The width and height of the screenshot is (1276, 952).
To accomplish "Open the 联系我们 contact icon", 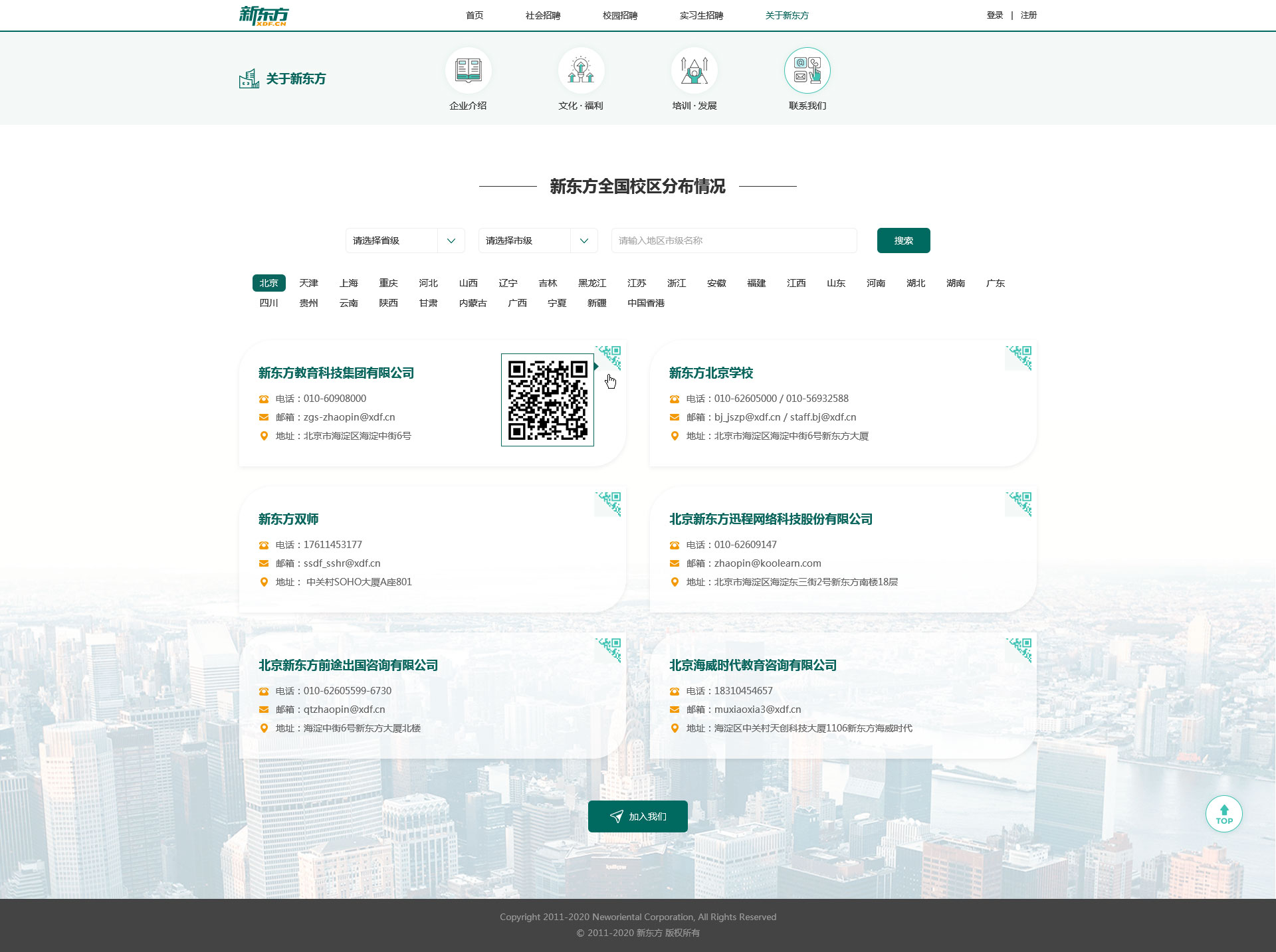I will click(807, 69).
